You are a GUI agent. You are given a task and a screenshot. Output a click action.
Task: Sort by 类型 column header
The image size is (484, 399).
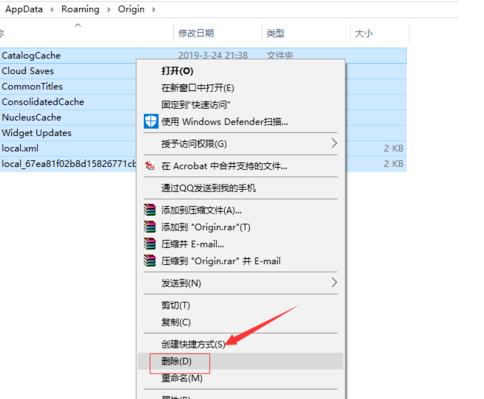click(275, 33)
